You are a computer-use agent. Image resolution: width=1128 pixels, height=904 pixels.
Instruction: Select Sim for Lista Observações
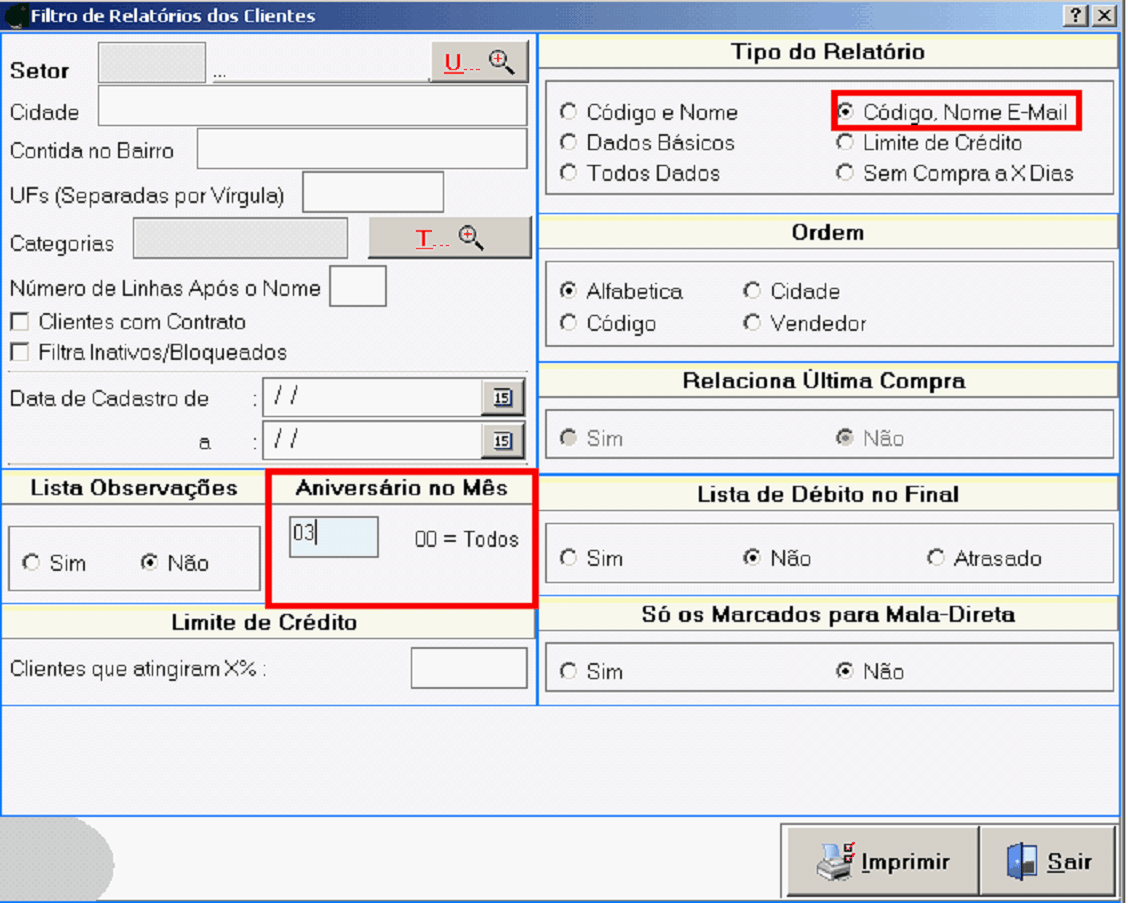pos(32,563)
